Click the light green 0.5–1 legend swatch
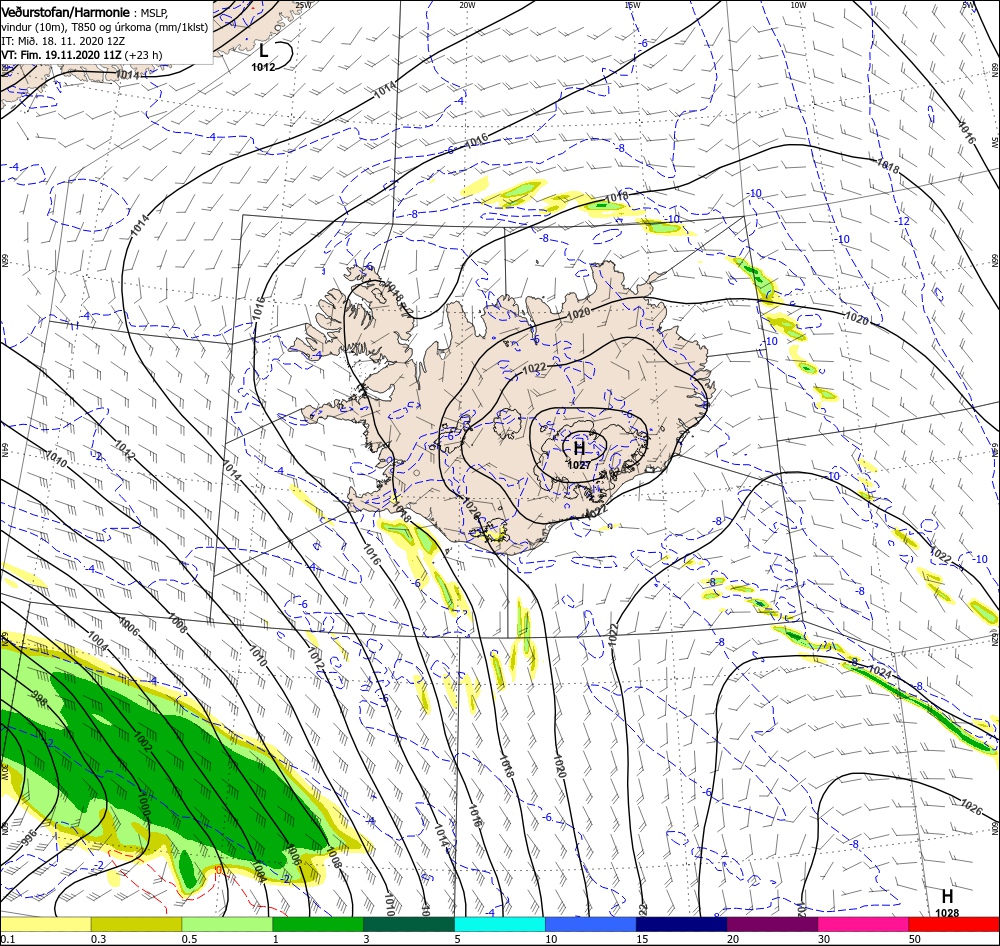Image resolution: width=1000 pixels, height=946 pixels. point(227,924)
